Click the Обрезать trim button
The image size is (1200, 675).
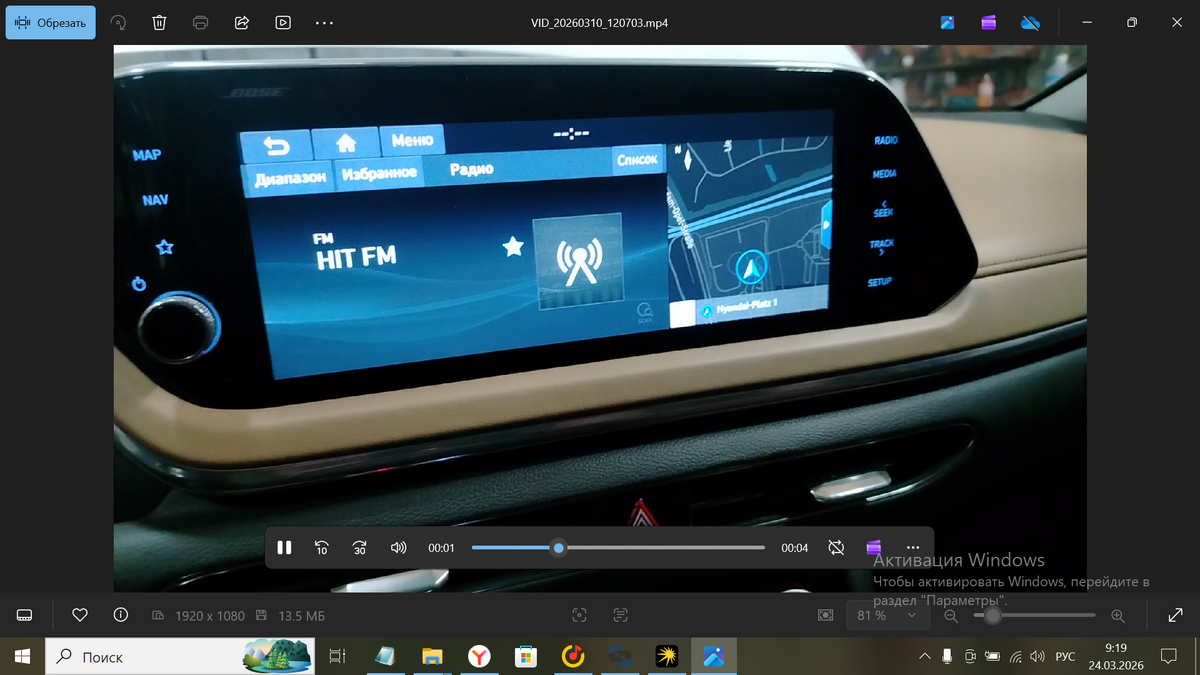coord(51,22)
